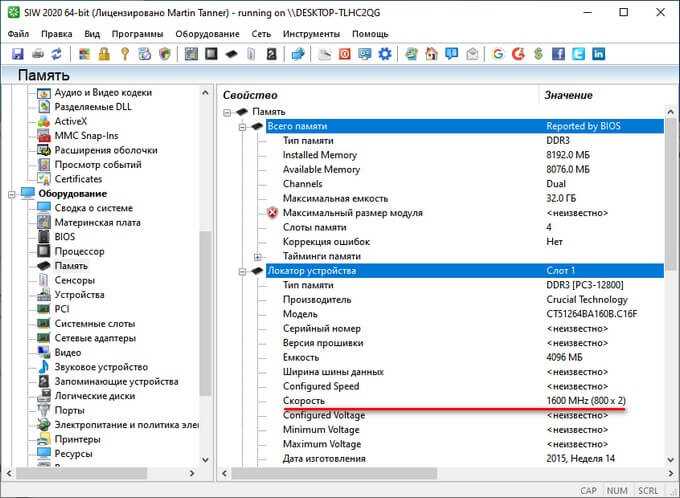The height and width of the screenshot is (498, 680).
Task: Open the Правка menu
Action: tap(56, 34)
